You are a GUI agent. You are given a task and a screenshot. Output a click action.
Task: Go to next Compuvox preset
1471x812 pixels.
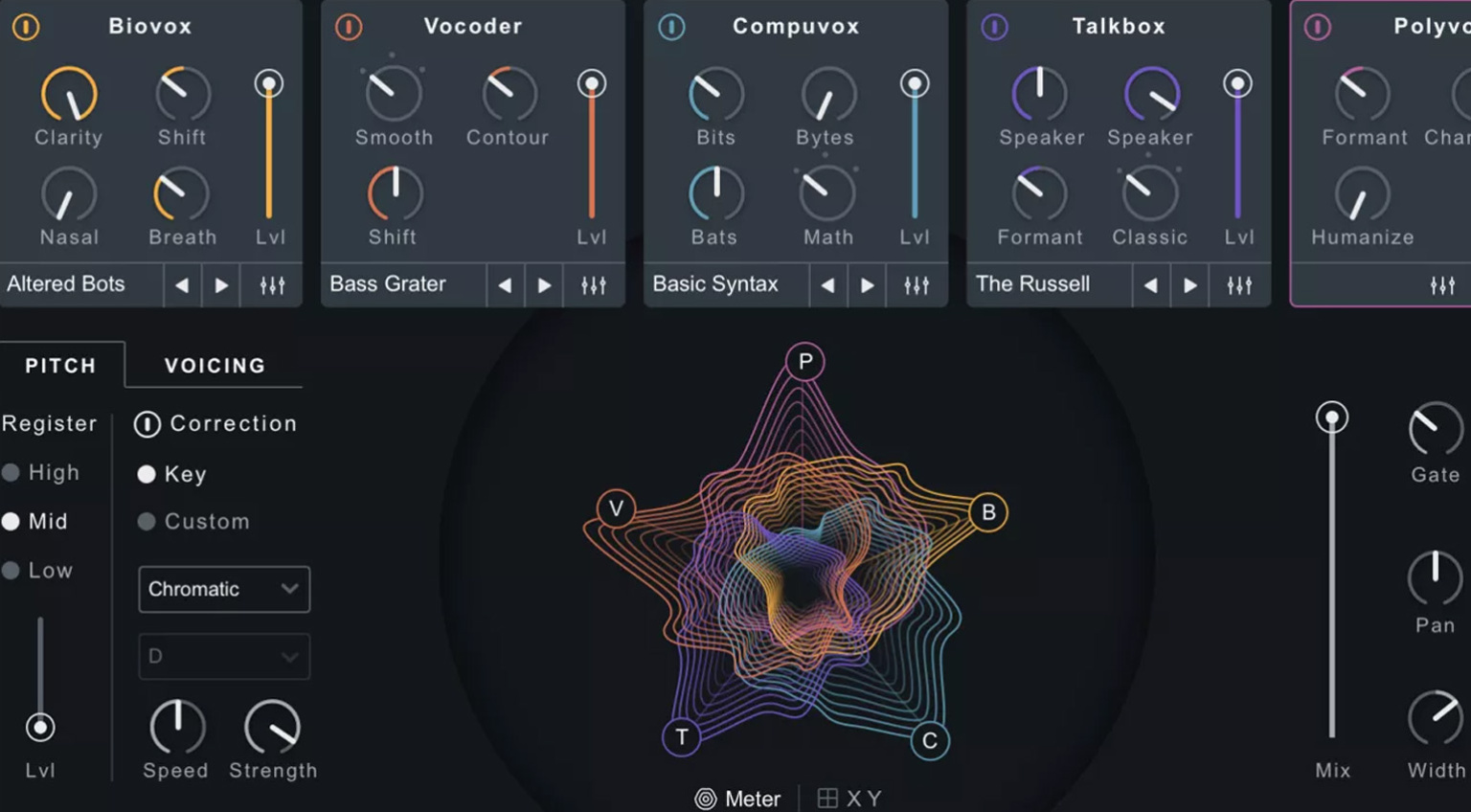click(x=867, y=285)
